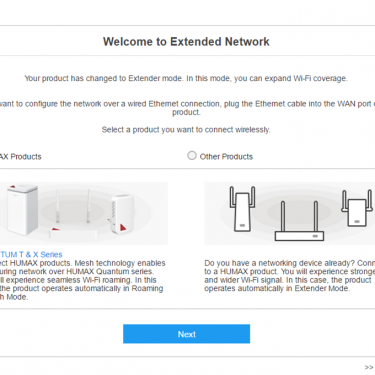Click the HUMAX Products label text

pos(21,157)
